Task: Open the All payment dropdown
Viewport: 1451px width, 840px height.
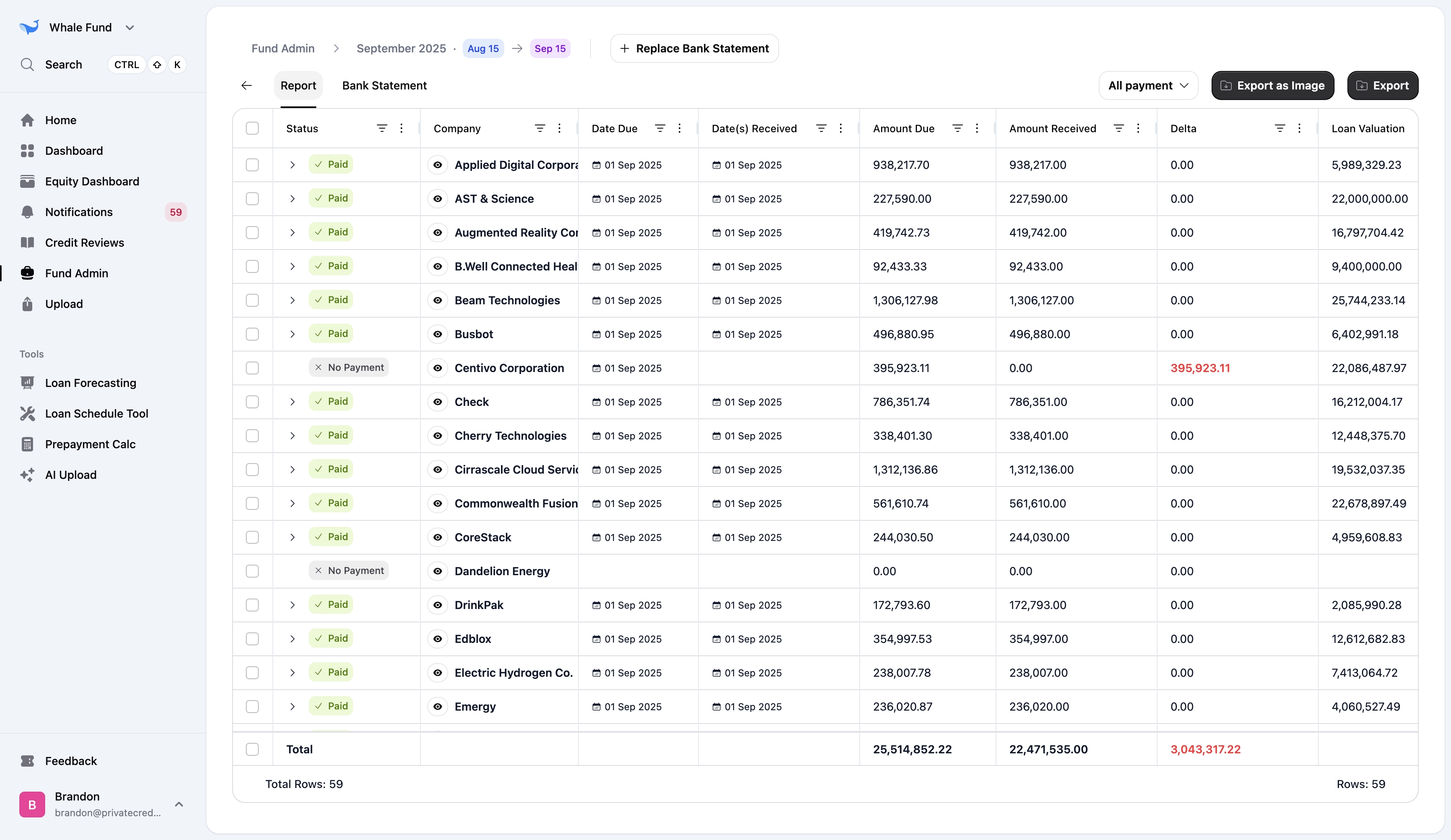Action: [x=1147, y=85]
